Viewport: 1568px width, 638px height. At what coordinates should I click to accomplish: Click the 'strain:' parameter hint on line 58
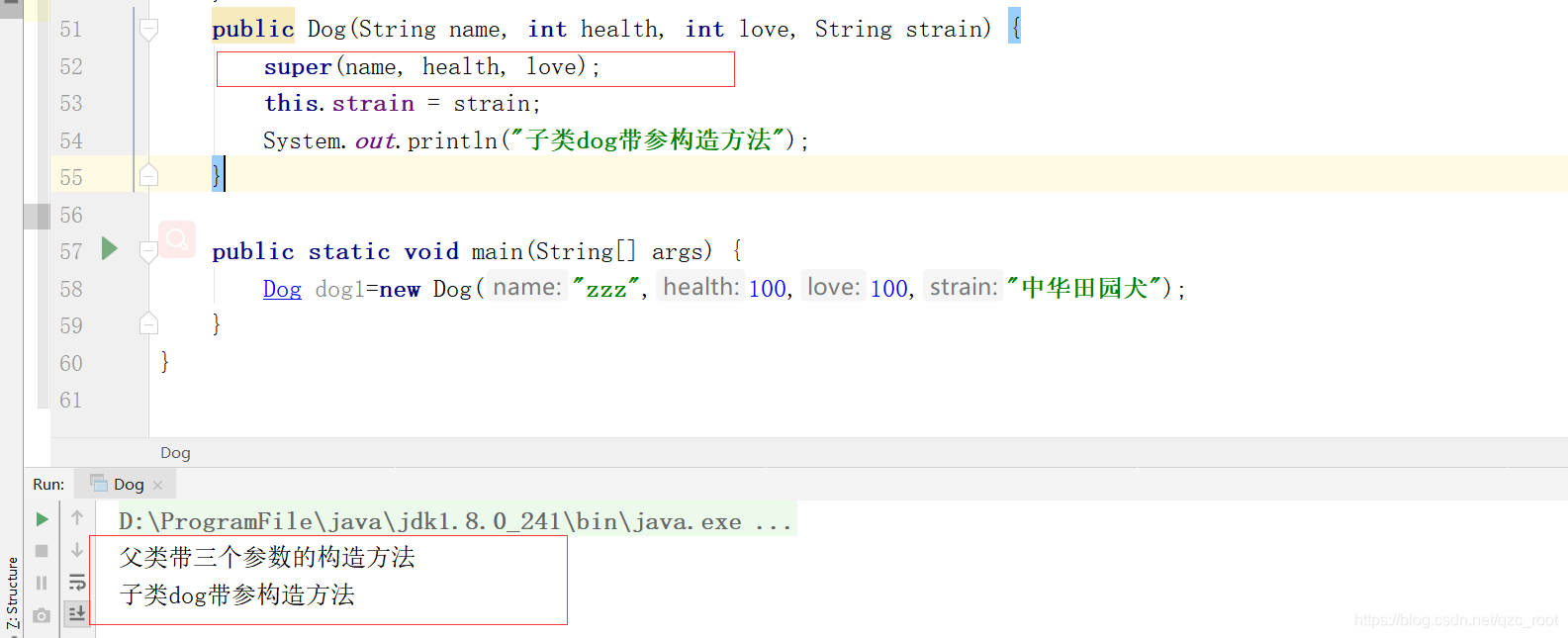tap(964, 288)
